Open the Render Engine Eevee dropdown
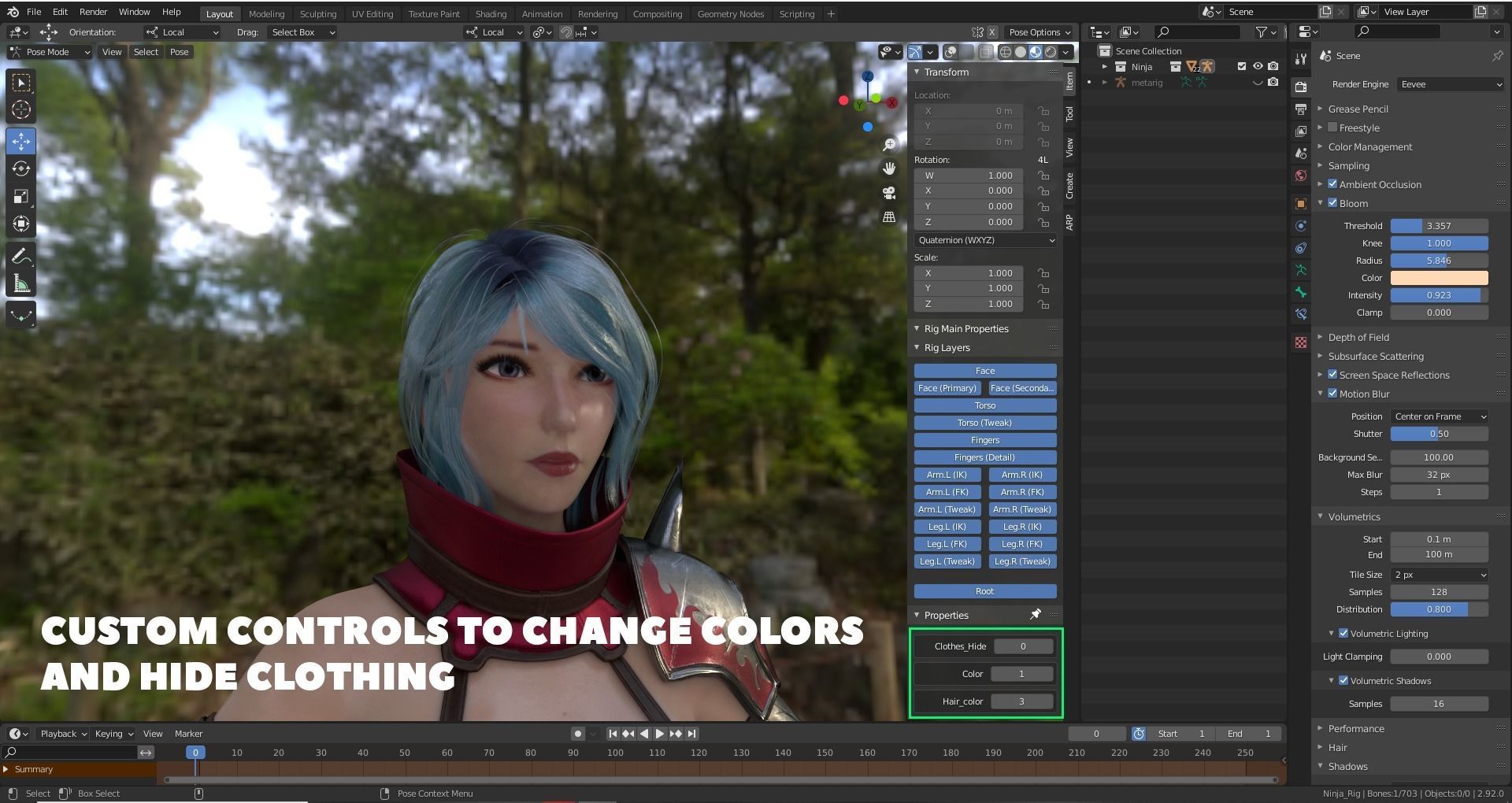 click(x=1450, y=84)
